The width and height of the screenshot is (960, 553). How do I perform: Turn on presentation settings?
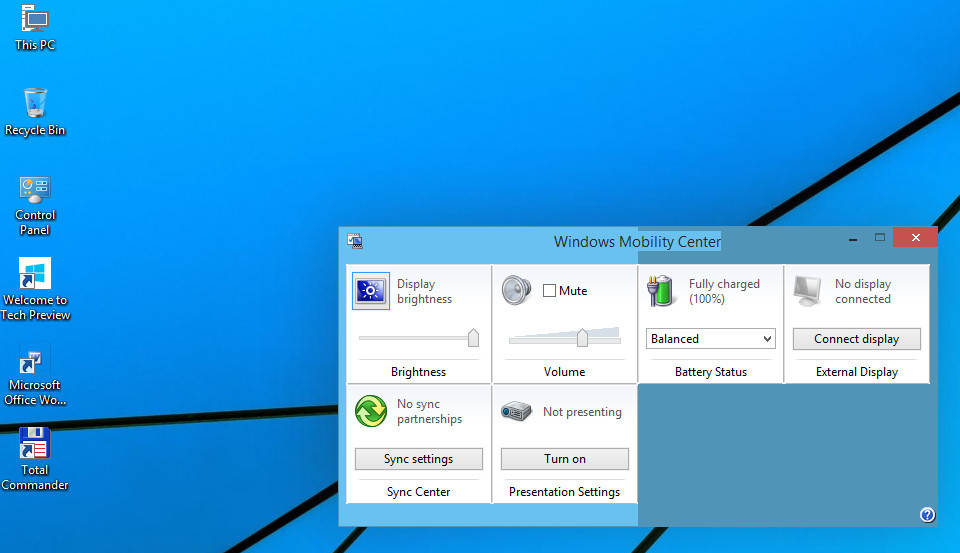(564, 459)
